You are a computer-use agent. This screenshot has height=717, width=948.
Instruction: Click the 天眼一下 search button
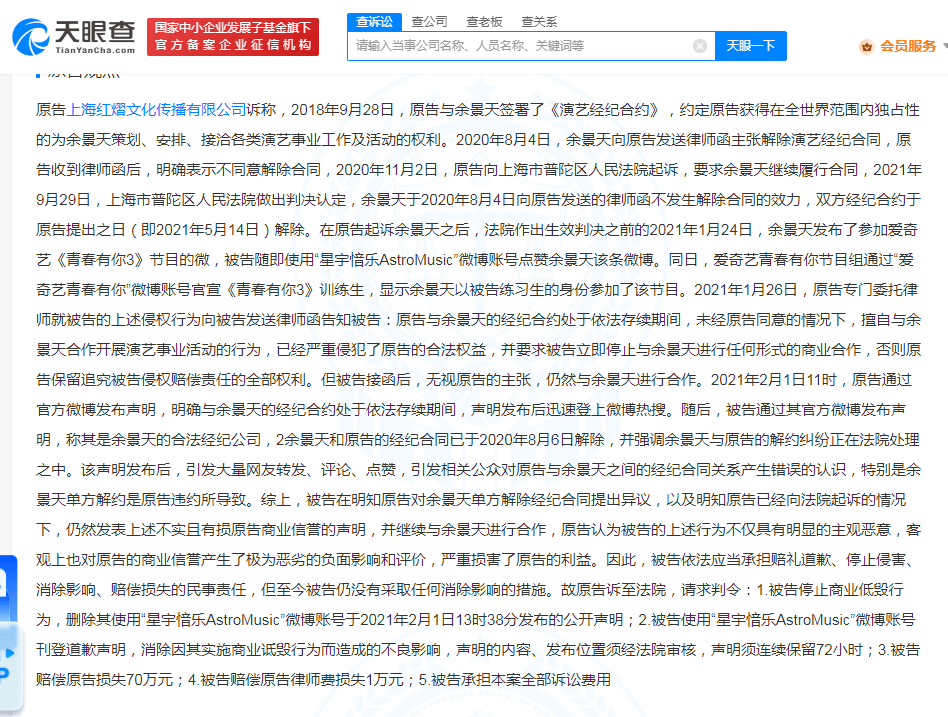[750, 46]
